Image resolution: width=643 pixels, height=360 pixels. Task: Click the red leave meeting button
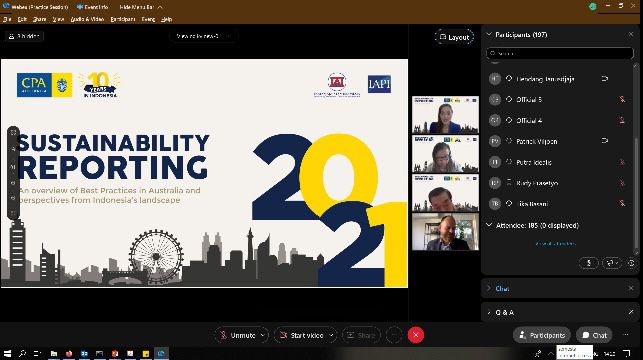click(x=416, y=335)
